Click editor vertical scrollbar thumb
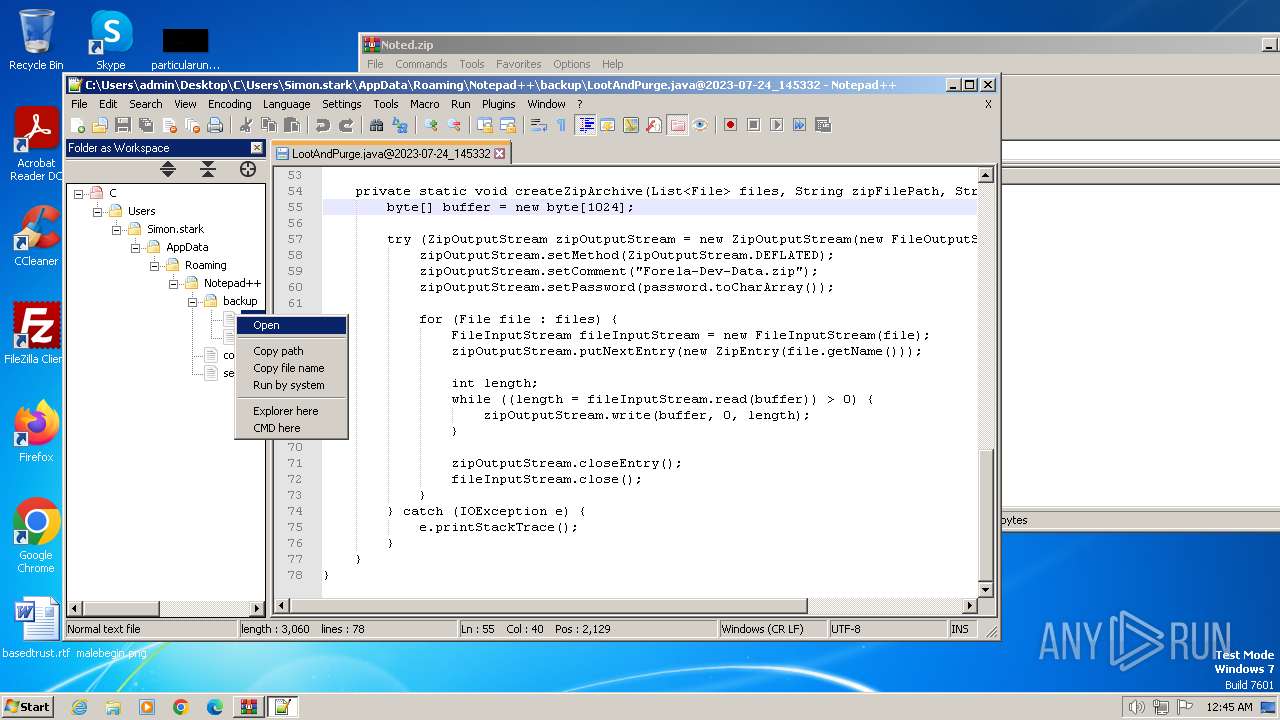The width and height of the screenshot is (1280, 720). tap(986, 515)
